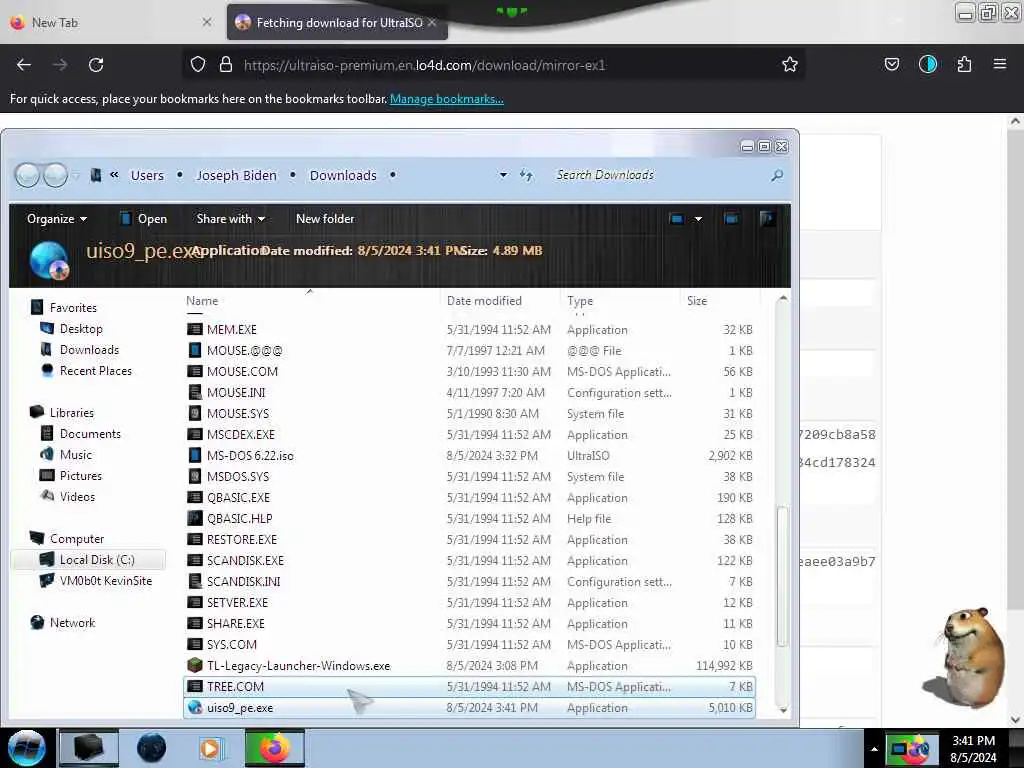Image resolution: width=1024 pixels, height=768 pixels.
Task: Sort by the Name column header
Action: (202, 300)
